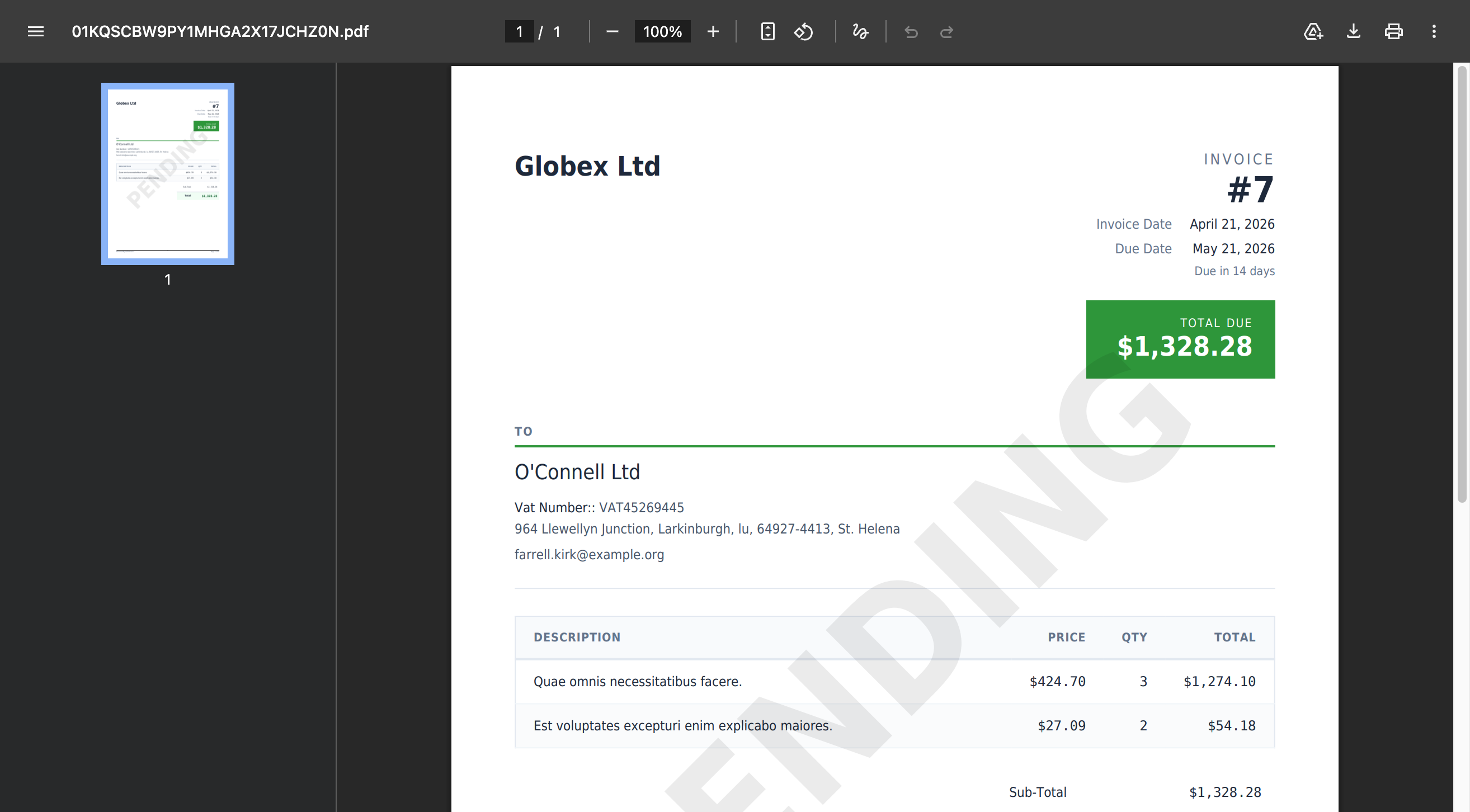This screenshot has height=812, width=1470.
Task: Click the Sub-Total label
Action: click(x=1038, y=792)
